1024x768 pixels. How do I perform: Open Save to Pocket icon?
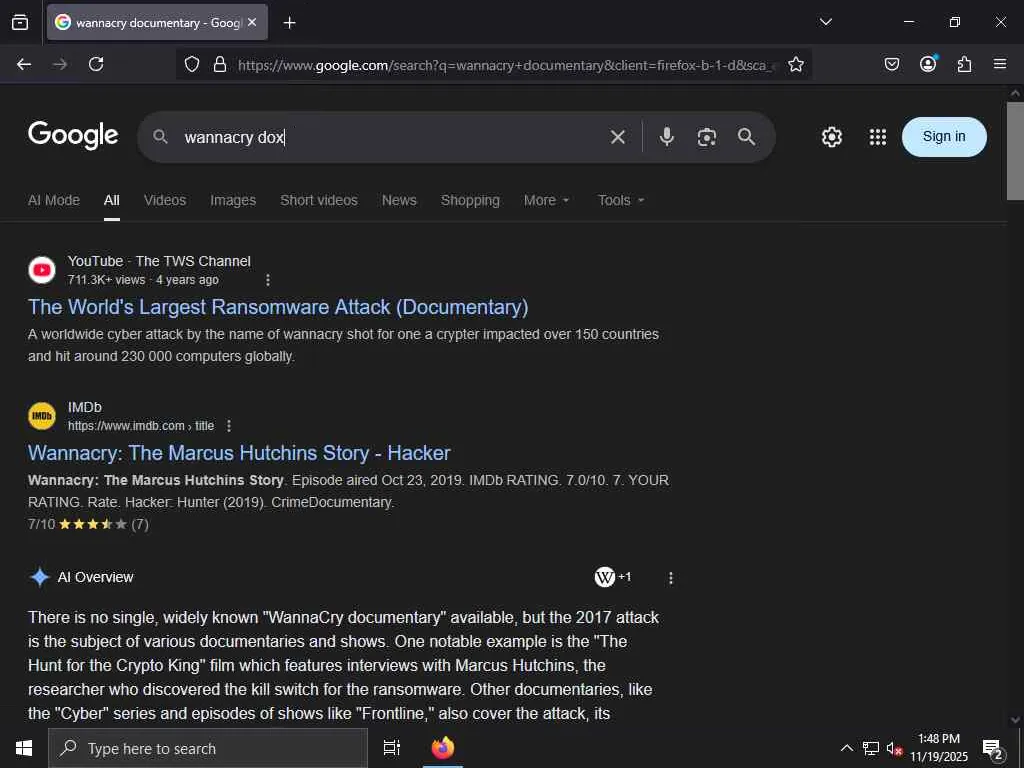pos(892,64)
